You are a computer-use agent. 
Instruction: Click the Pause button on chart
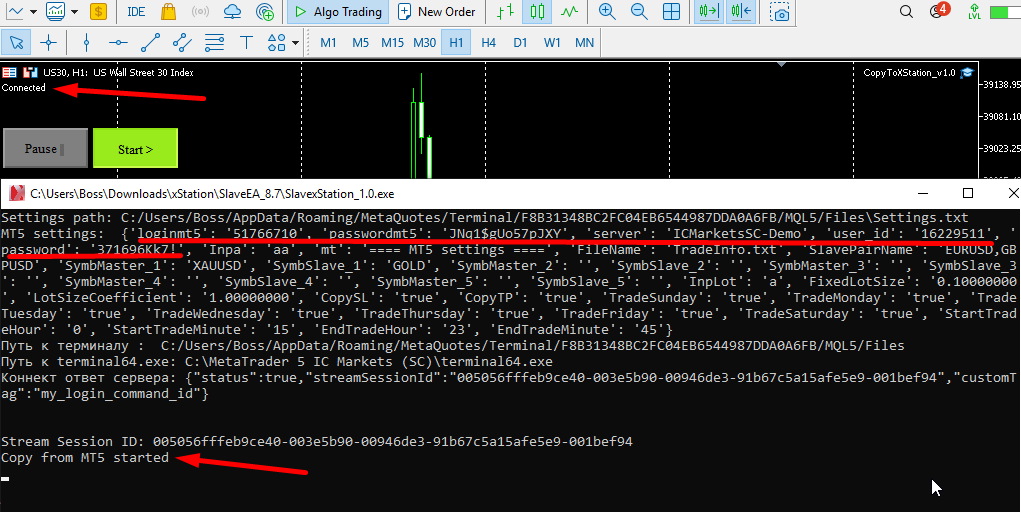pos(45,148)
